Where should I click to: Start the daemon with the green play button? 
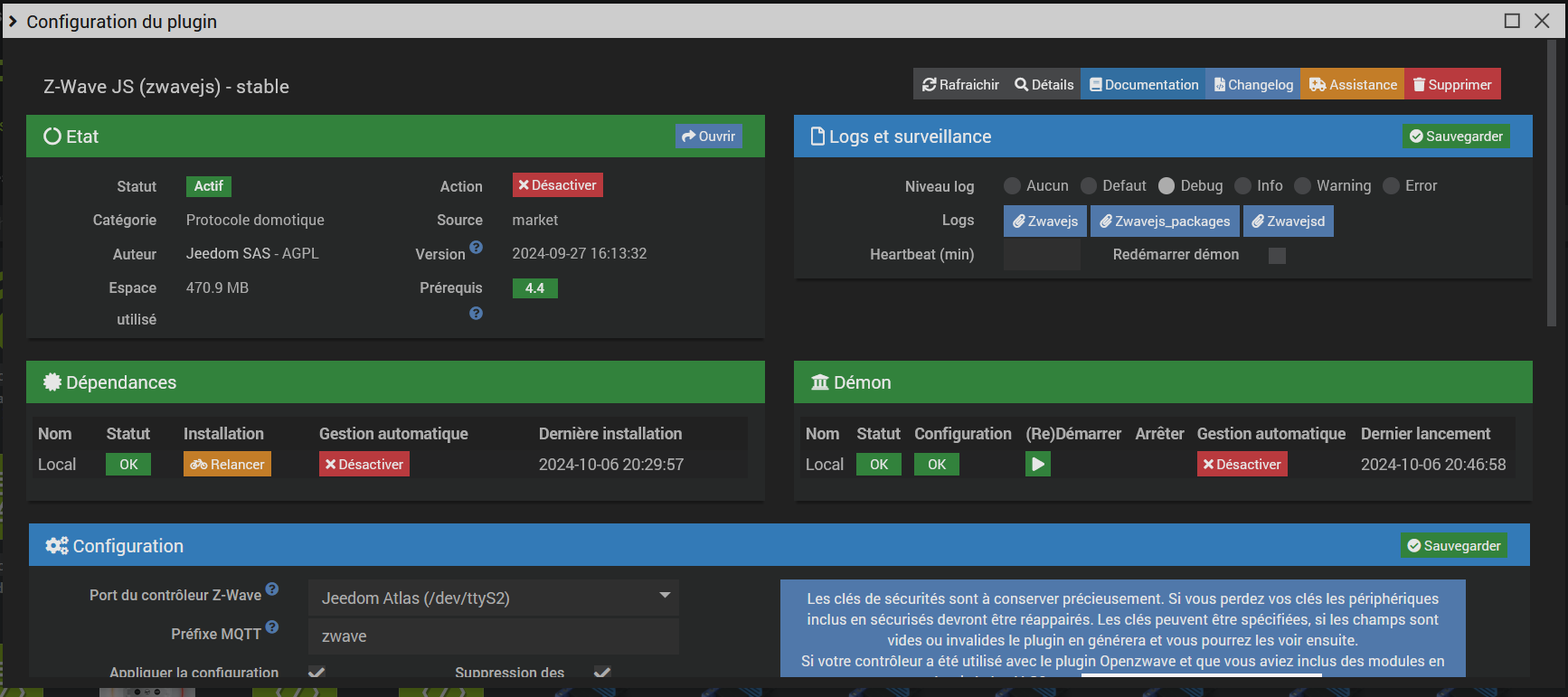tap(1037, 465)
